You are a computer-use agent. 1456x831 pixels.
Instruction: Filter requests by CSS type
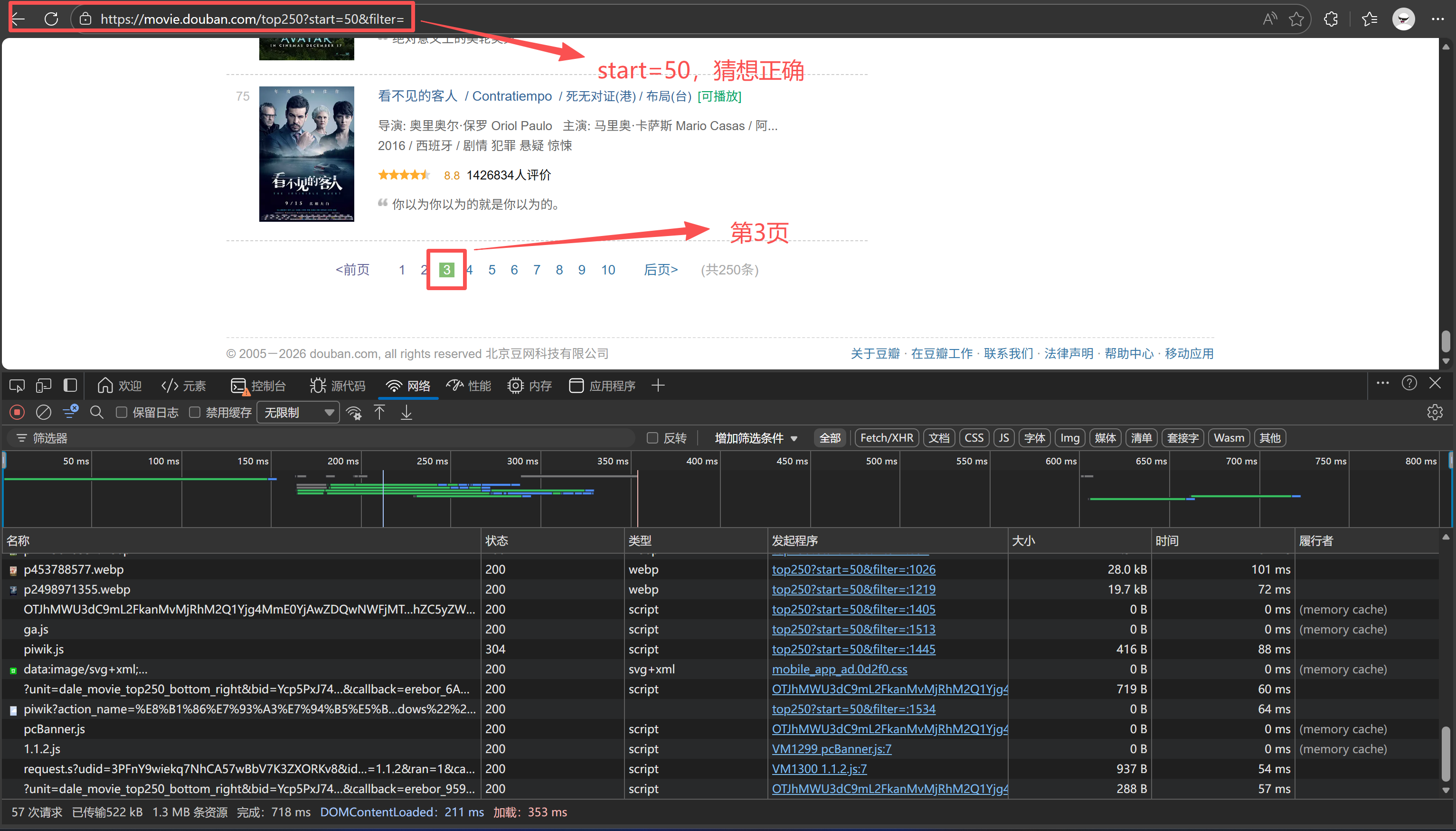974,438
